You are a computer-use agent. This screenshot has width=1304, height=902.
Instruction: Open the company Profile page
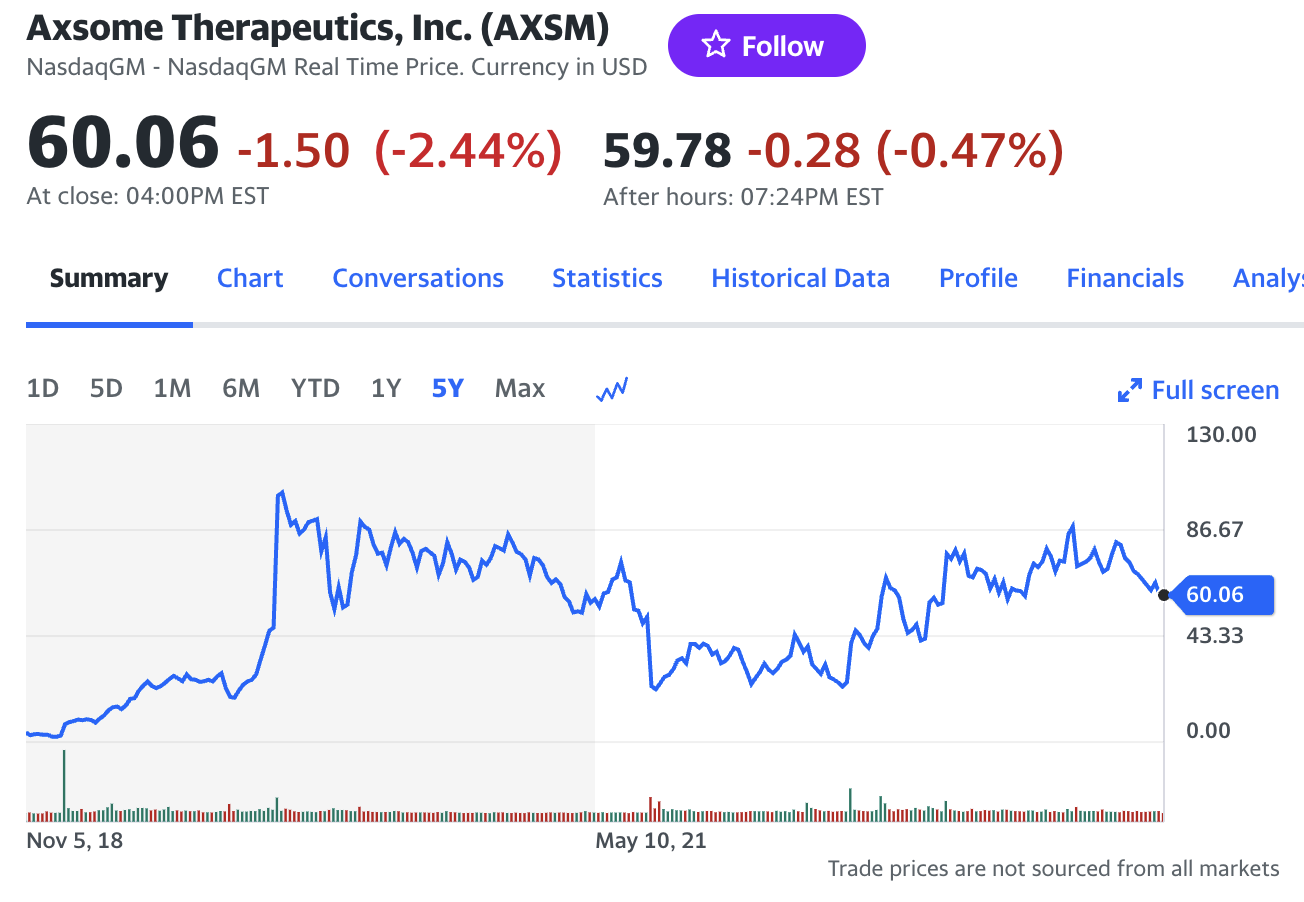(977, 278)
